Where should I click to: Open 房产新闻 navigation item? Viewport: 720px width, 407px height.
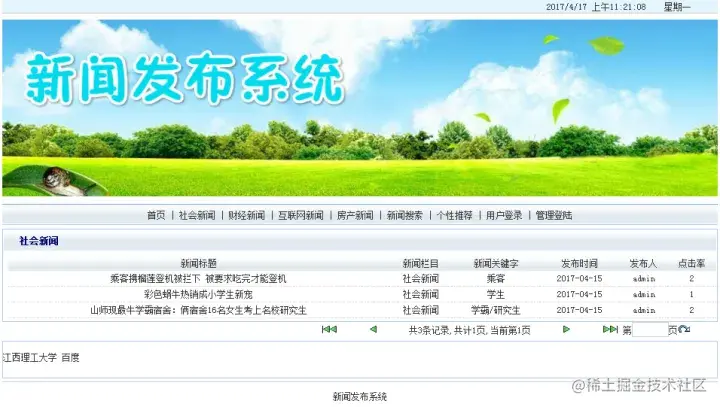click(355, 215)
